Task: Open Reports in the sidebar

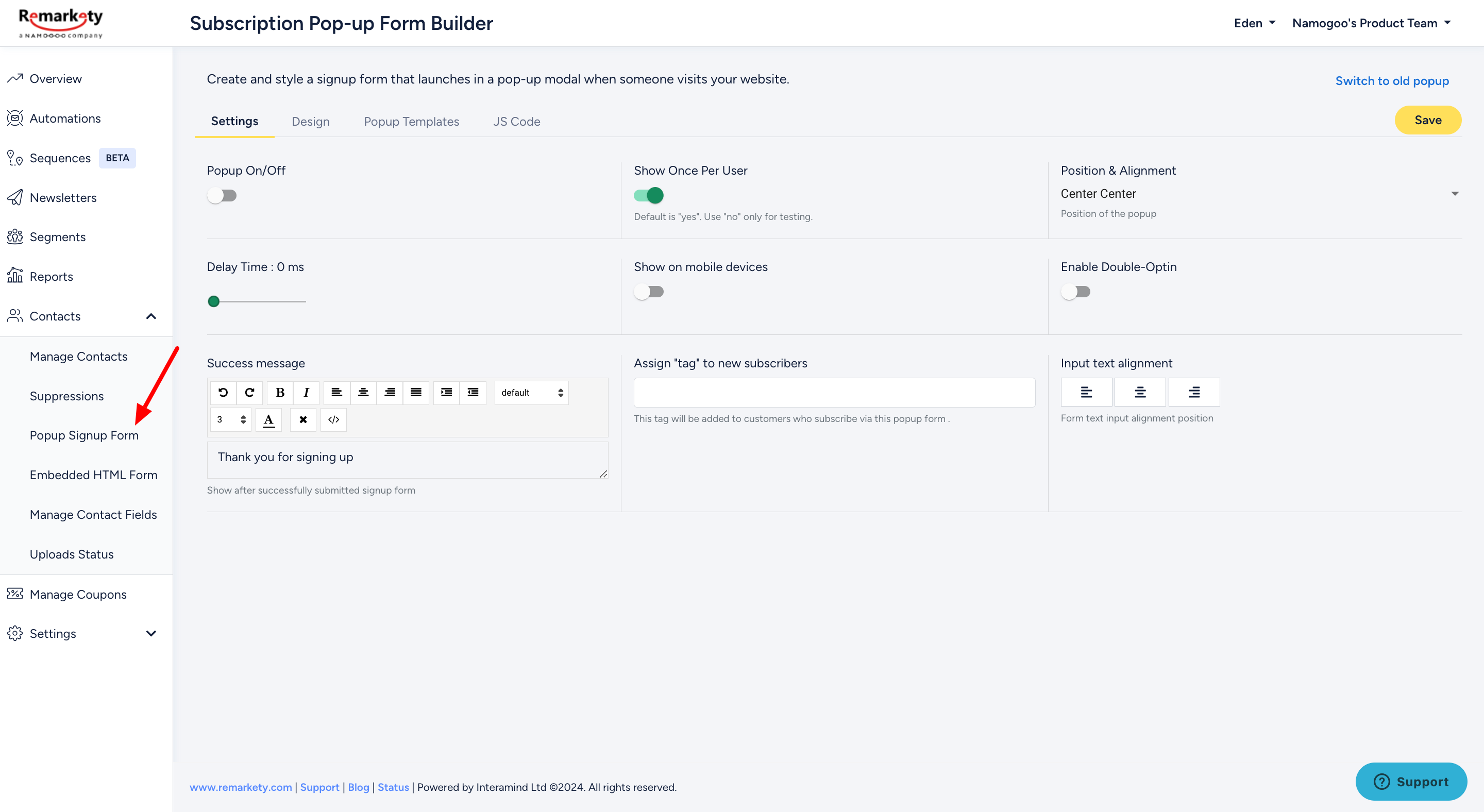Action: [52, 277]
